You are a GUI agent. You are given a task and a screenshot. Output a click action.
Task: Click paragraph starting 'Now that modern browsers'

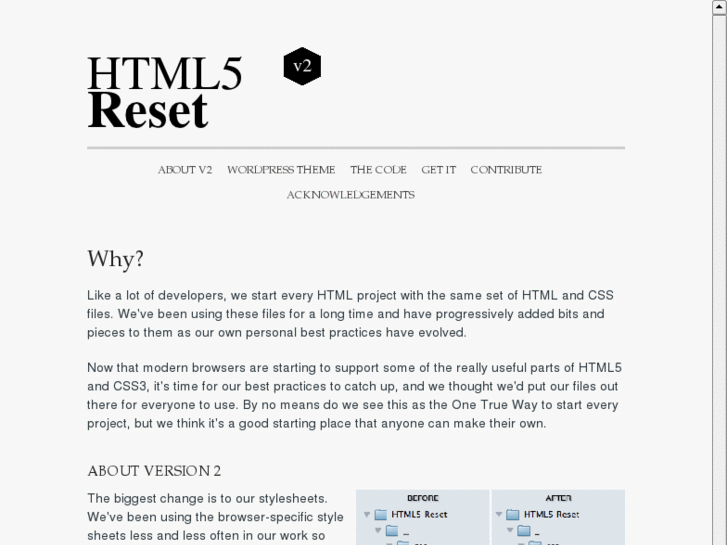(x=355, y=396)
